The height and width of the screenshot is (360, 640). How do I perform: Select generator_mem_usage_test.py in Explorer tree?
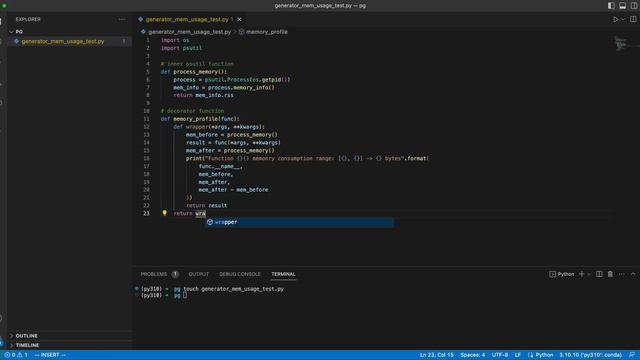click(x=69, y=41)
